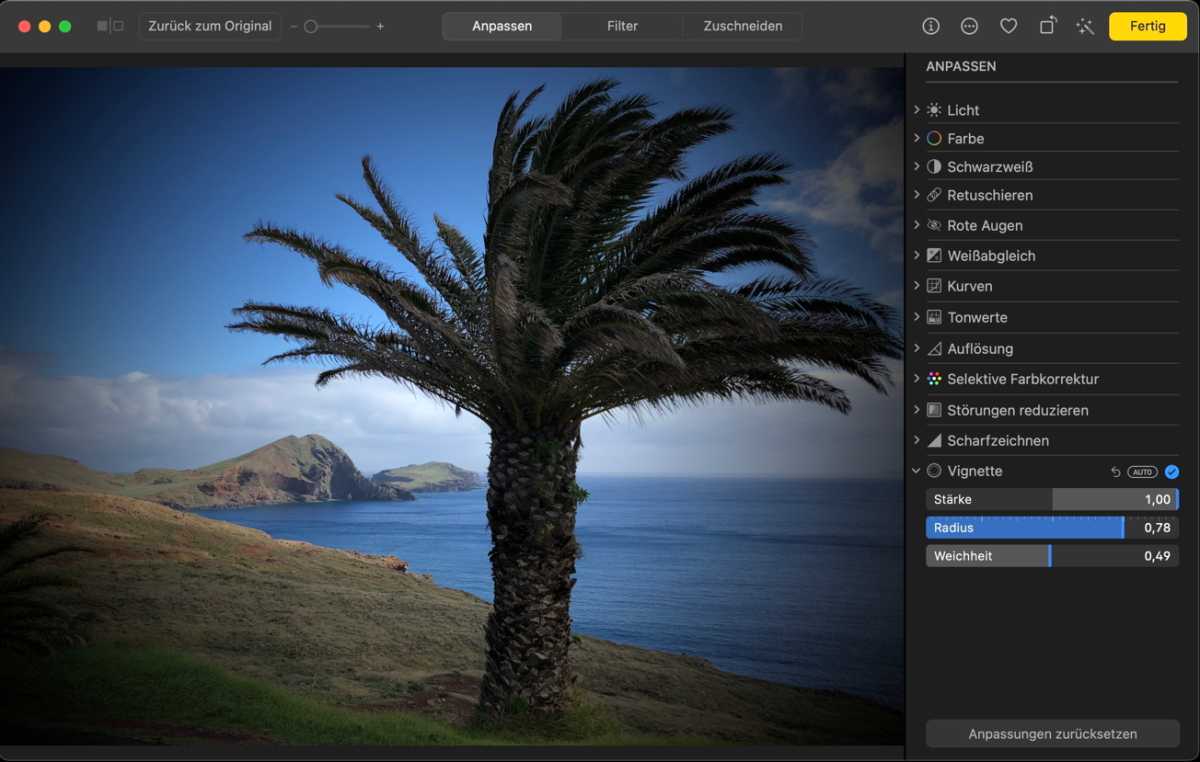This screenshot has height=762, width=1200.
Task: Click the triangle icon beside Auflösung
Action: point(934,349)
